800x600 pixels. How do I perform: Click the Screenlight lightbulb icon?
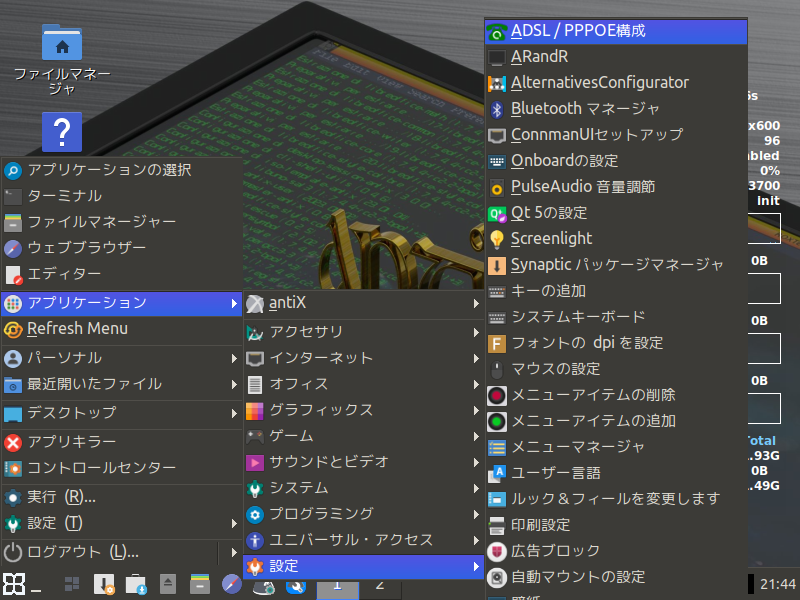click(496, 239)
